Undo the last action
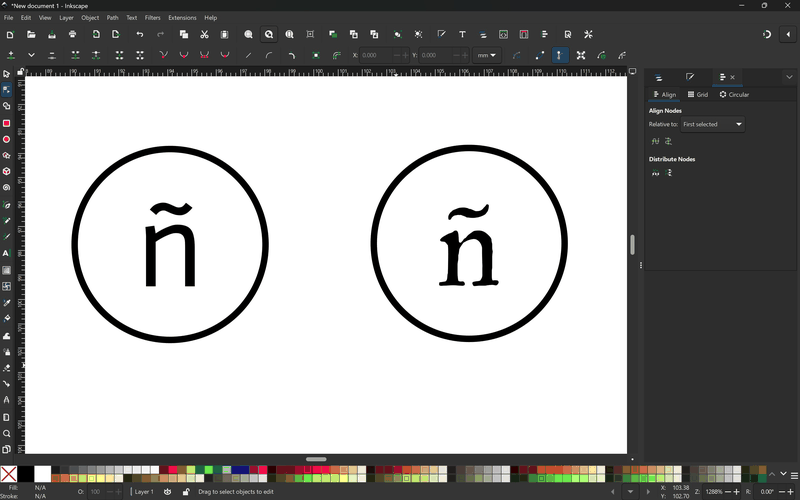The height and width of the screenshot is (500, 800). coord(139,34)
